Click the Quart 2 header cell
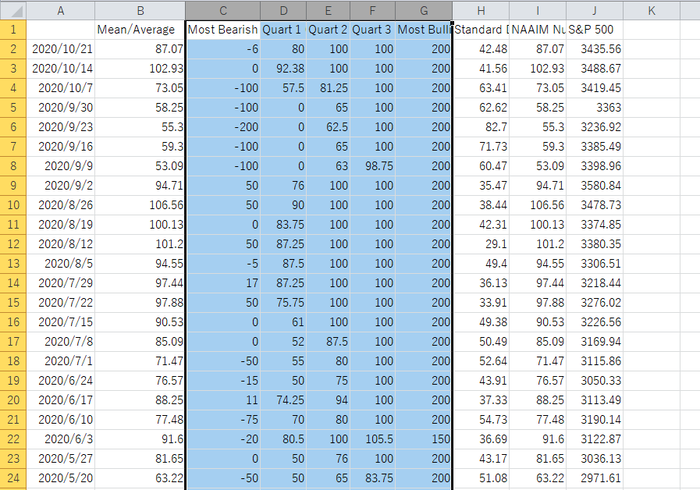The width and height of the screenshot is (700, 490). 328,29
